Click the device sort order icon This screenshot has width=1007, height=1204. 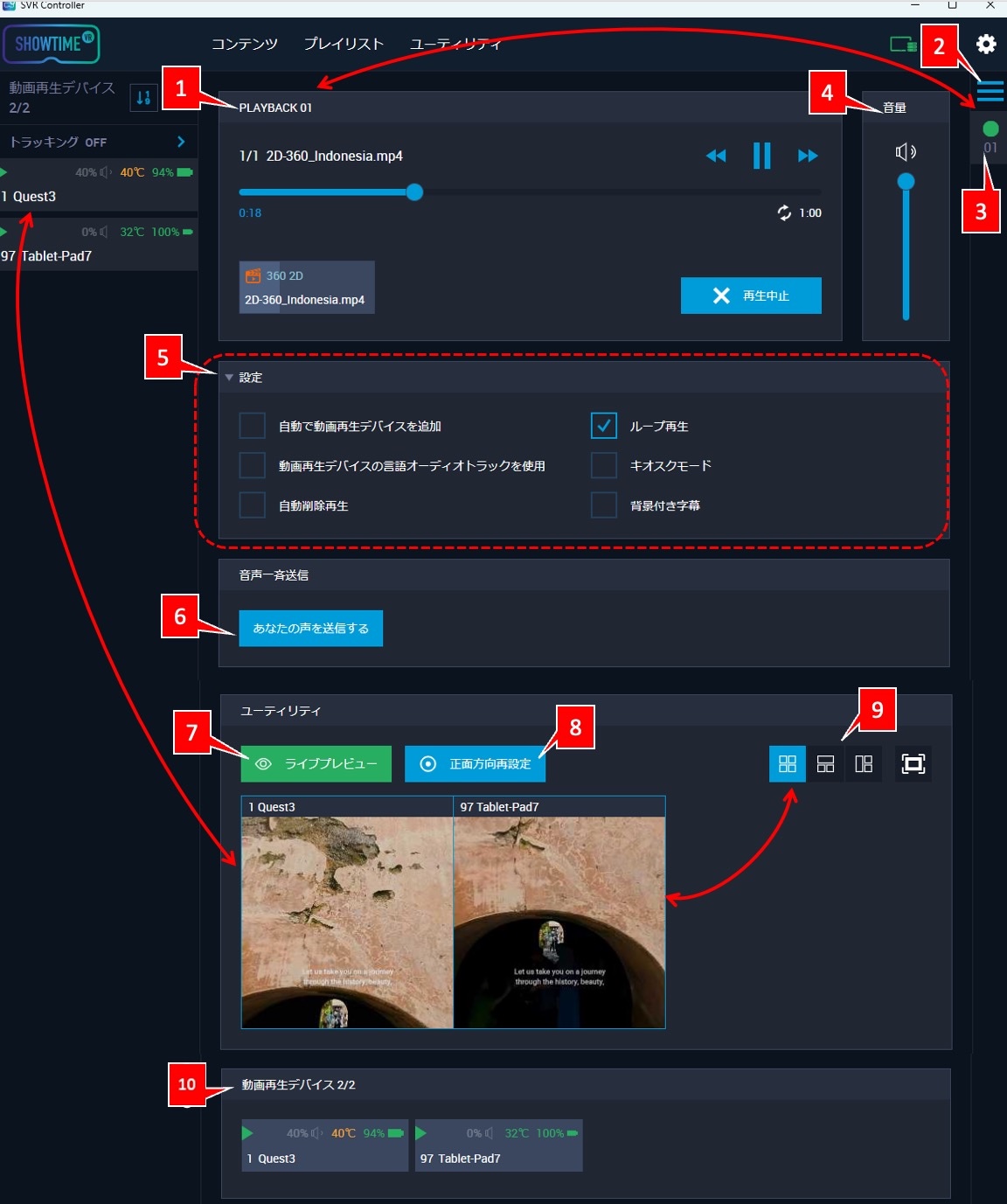[143, 98]
